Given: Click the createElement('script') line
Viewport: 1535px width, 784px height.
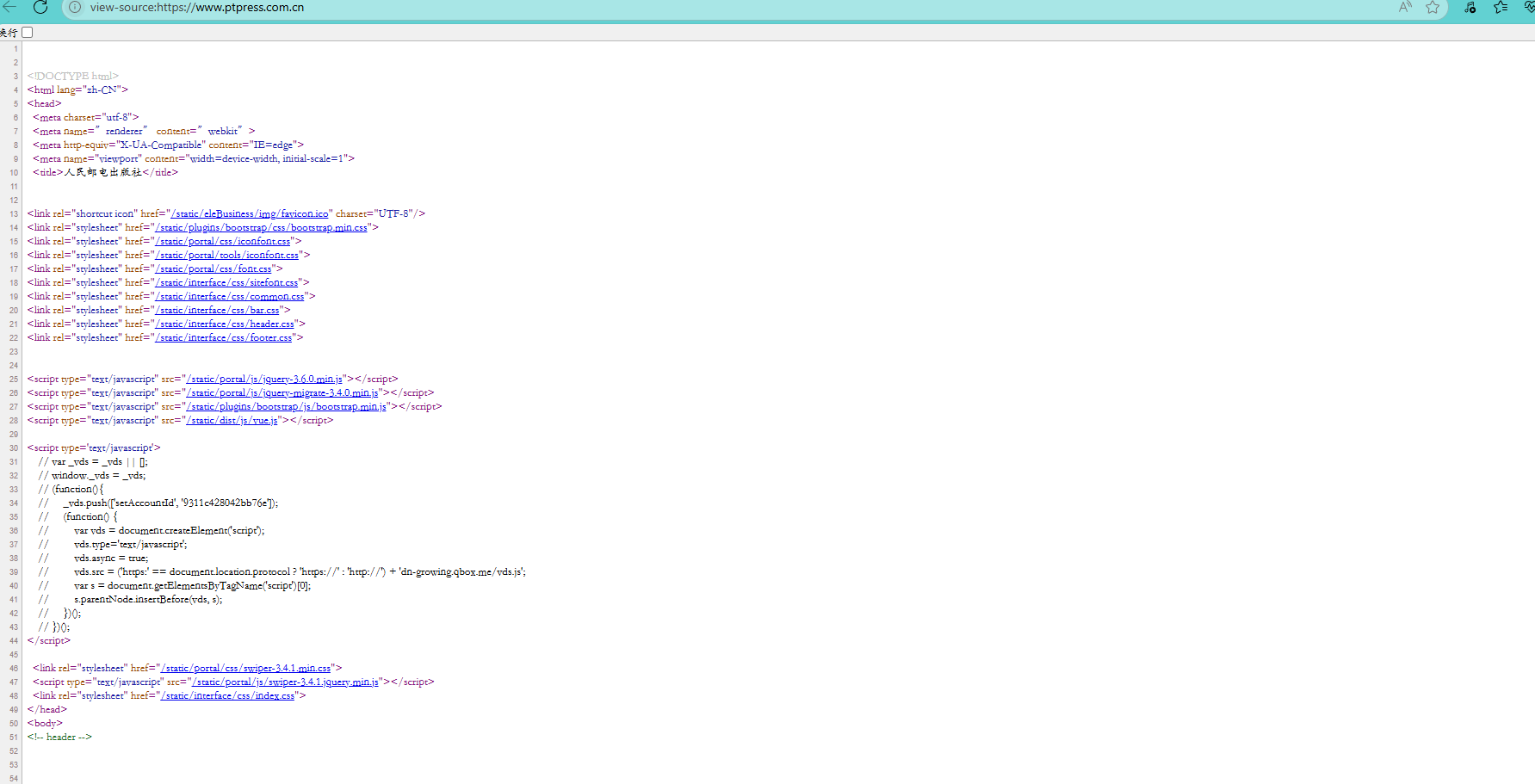Looking at the screenshot, I should pyautogui.click(x=152, y=530).
